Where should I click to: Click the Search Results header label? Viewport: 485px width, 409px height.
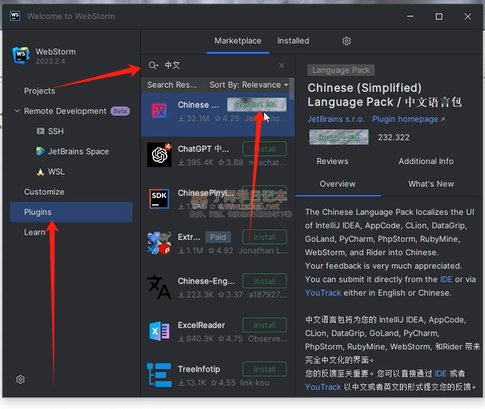click(x=172, y=85)
